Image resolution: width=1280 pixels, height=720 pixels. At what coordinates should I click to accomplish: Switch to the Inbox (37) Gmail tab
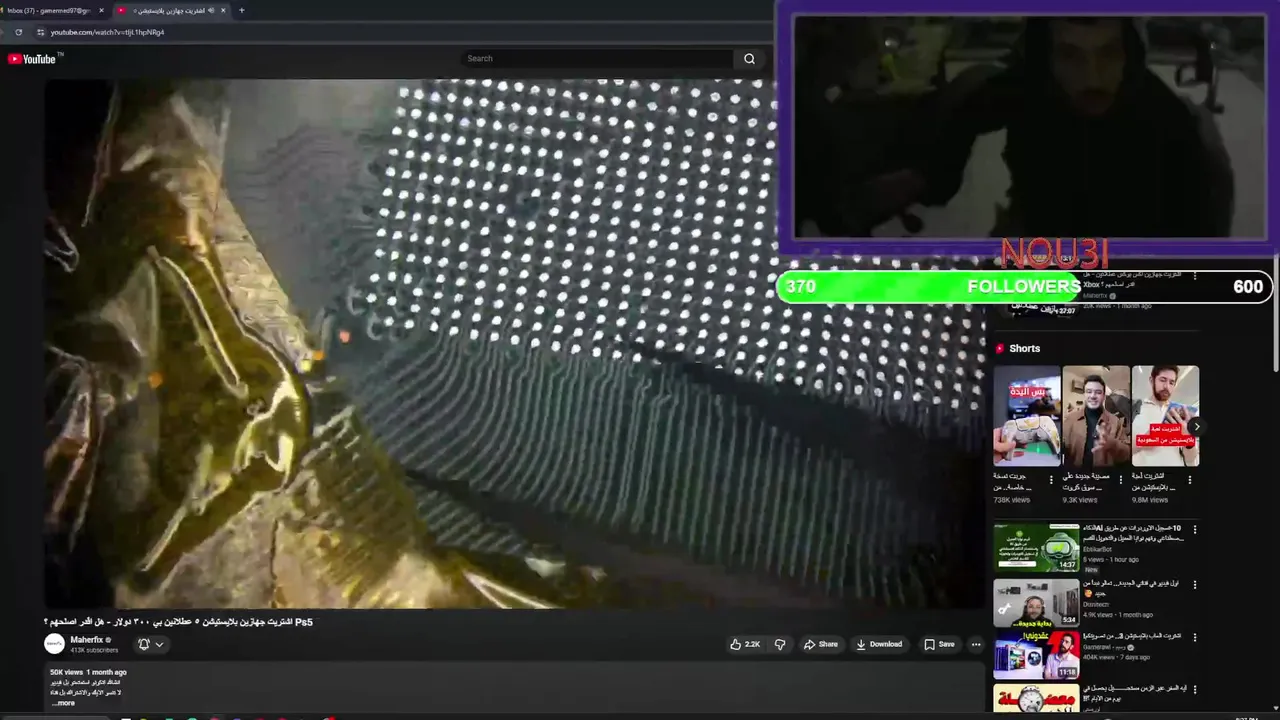coord(48,10)
